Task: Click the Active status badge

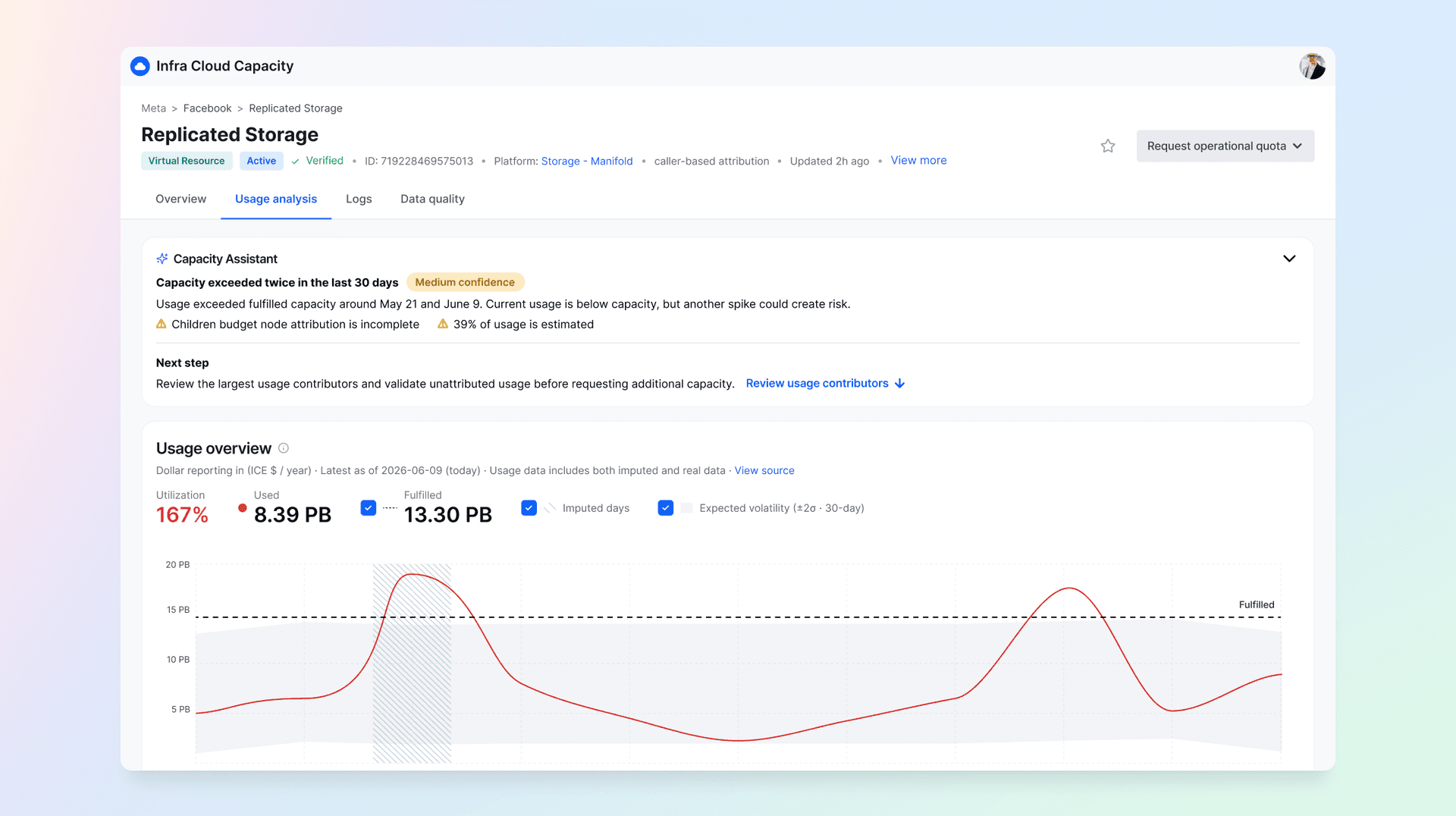Action: click(262, 161)
